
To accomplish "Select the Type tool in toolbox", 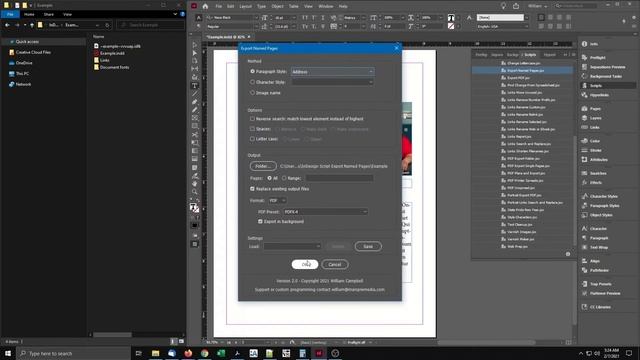I will pos(195,86).
